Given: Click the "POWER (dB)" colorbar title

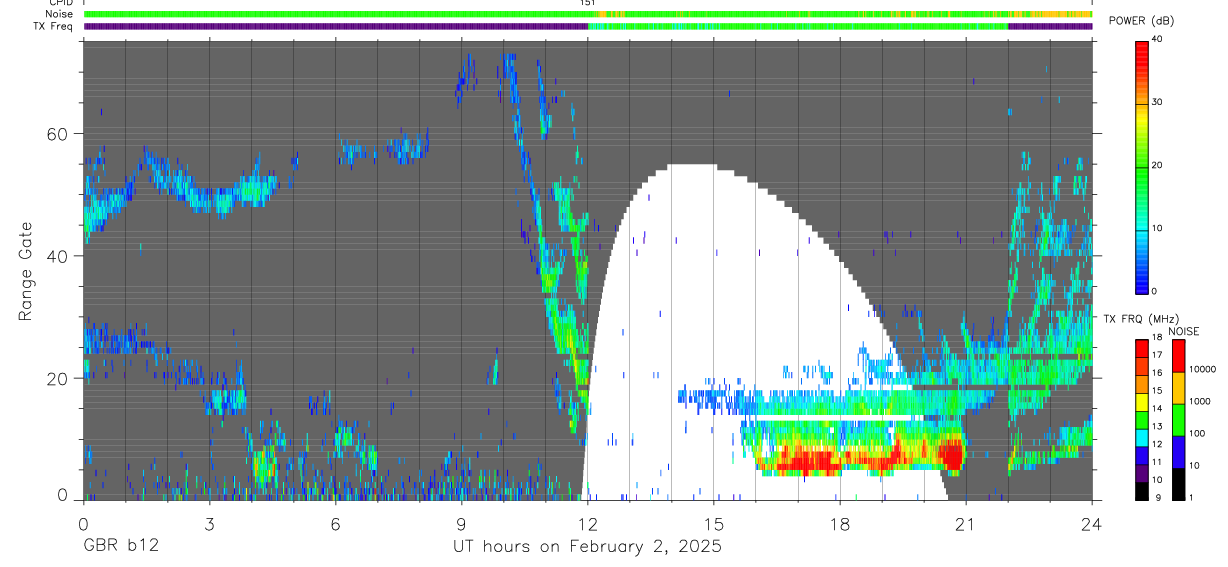Looking at the screenshot, I should click(1141, 20).
